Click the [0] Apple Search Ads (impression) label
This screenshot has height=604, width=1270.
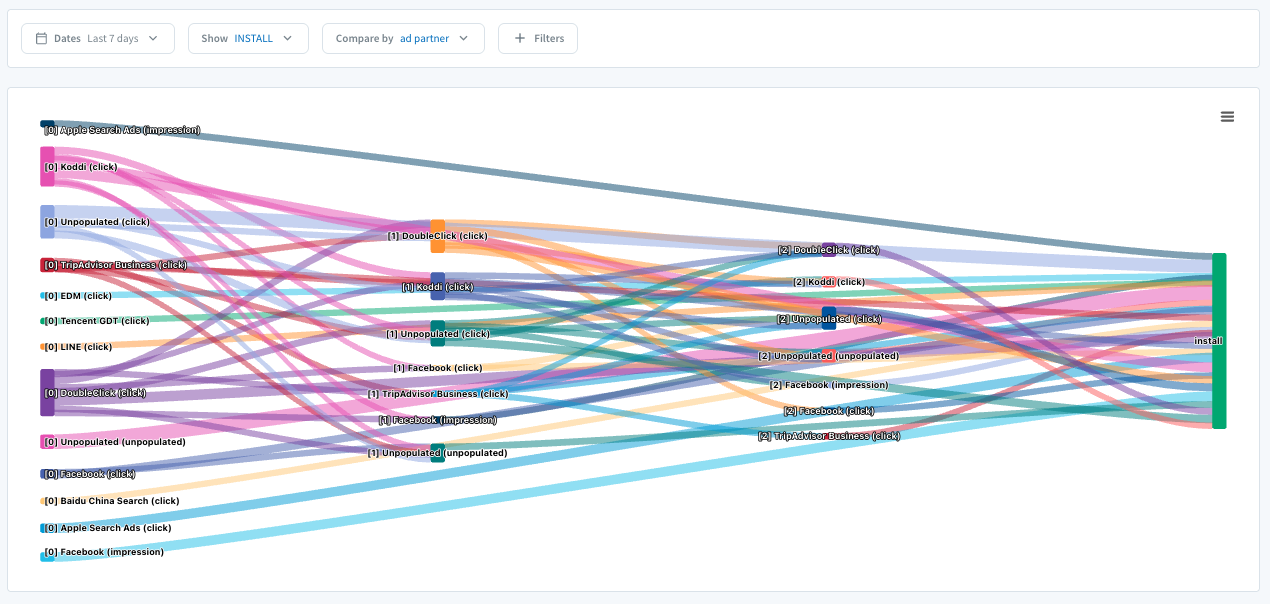tap(122, 130)
